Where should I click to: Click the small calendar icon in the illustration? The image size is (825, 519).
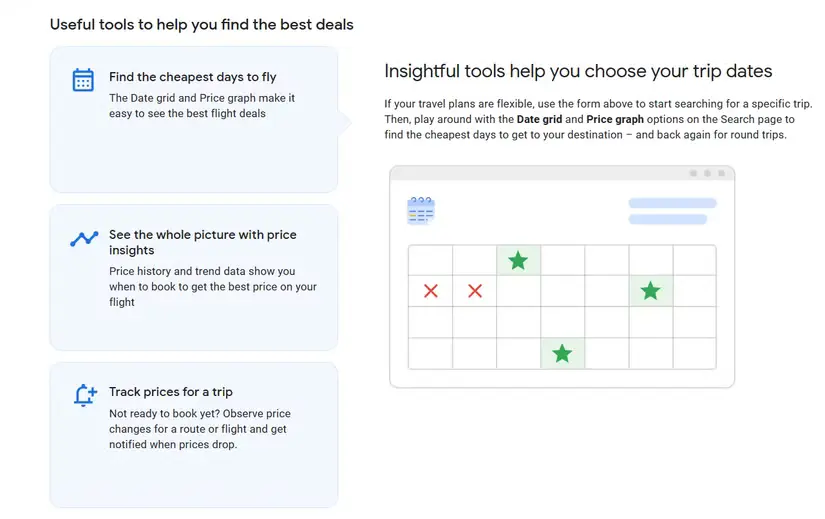(421, 210)
